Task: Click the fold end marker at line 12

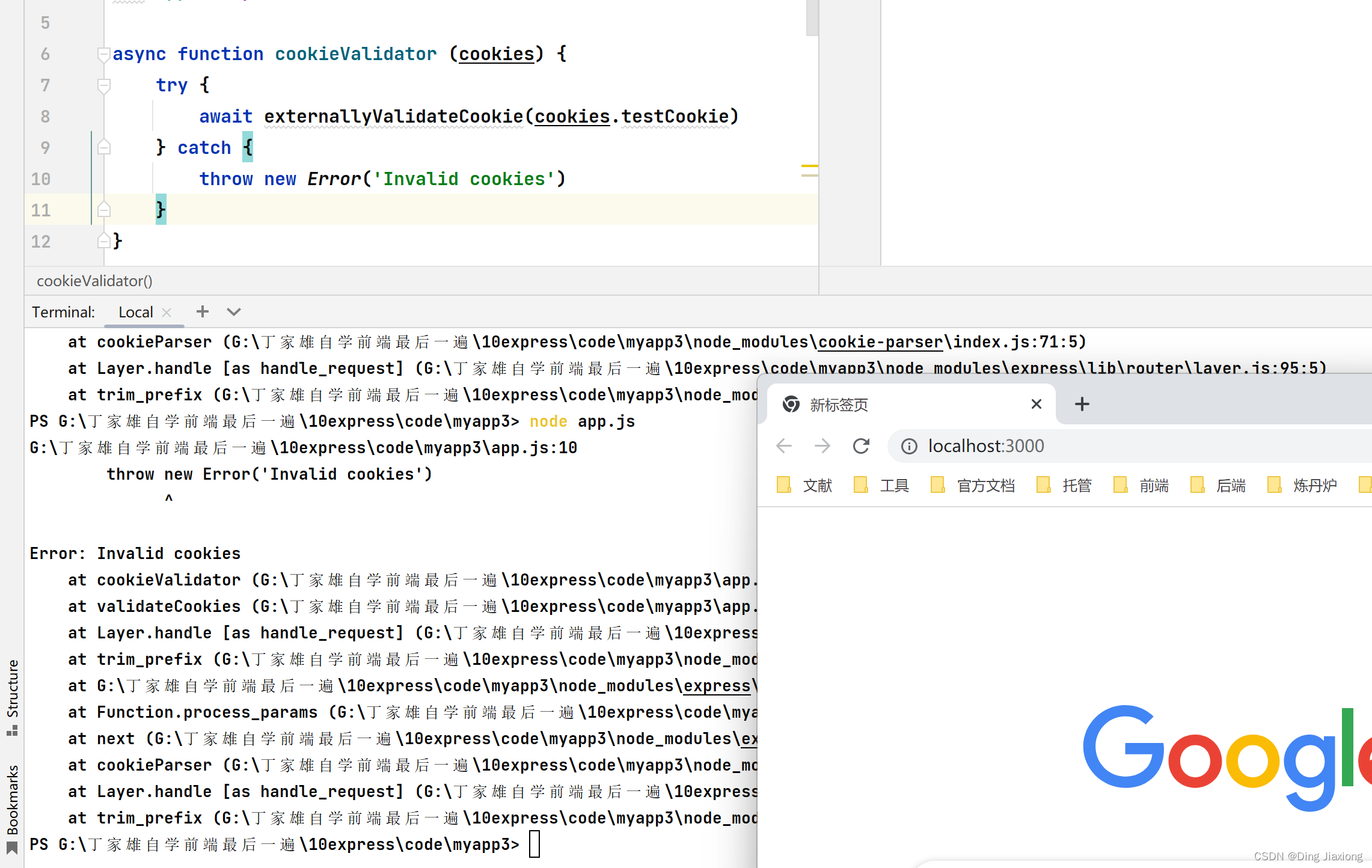Action: pyautogui.click(x=103, y=241)
